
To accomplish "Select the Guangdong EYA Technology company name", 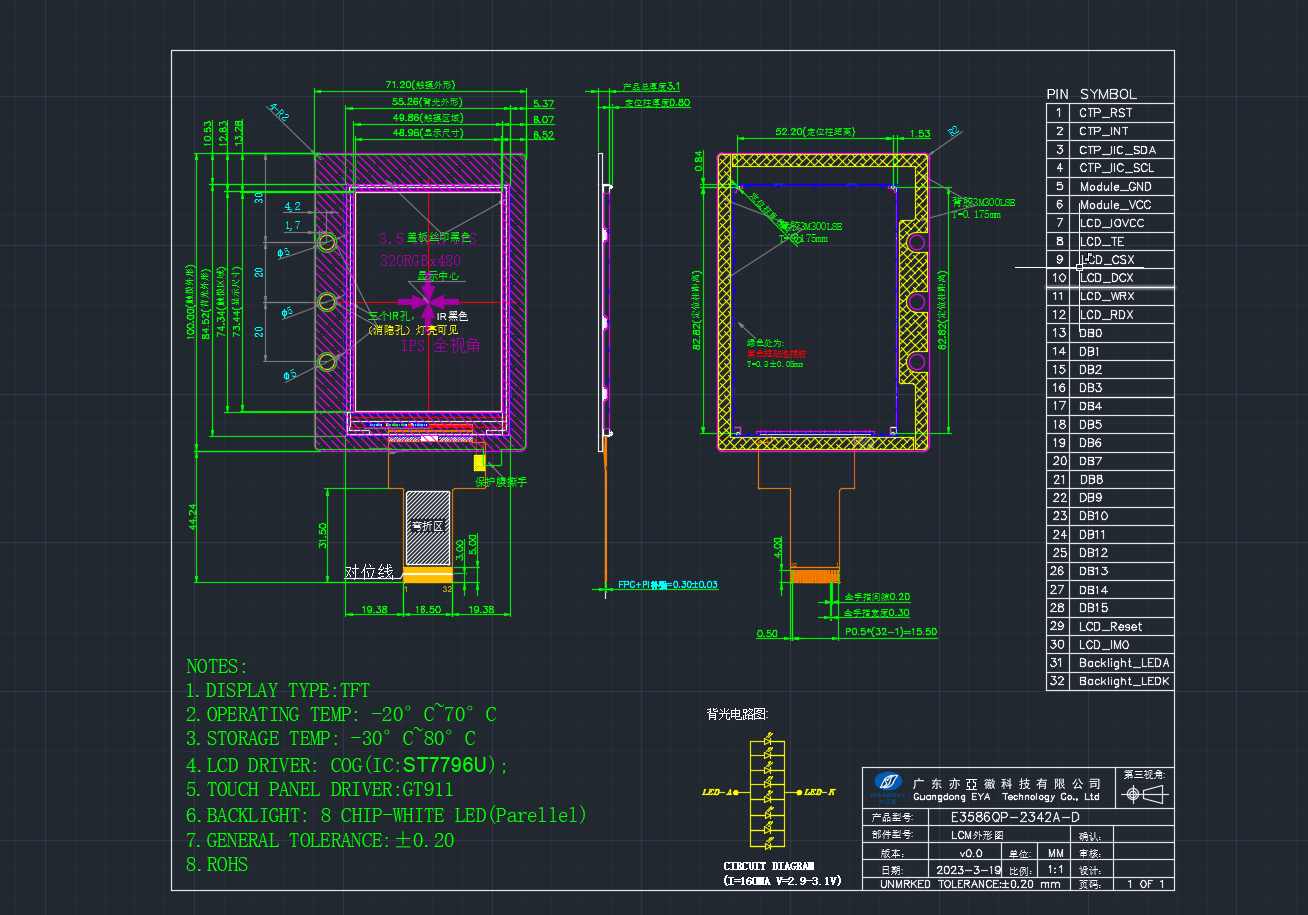I will click(1006, 797).
